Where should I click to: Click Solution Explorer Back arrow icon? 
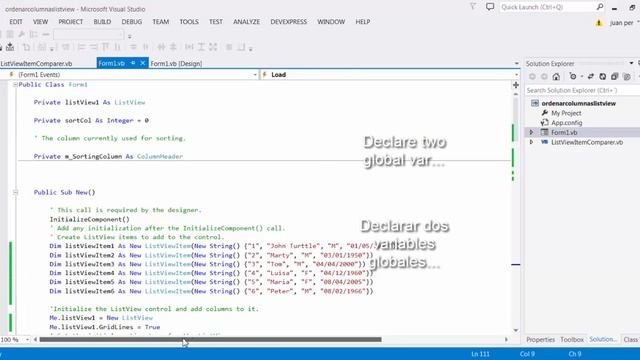click(x=532, y=77)
